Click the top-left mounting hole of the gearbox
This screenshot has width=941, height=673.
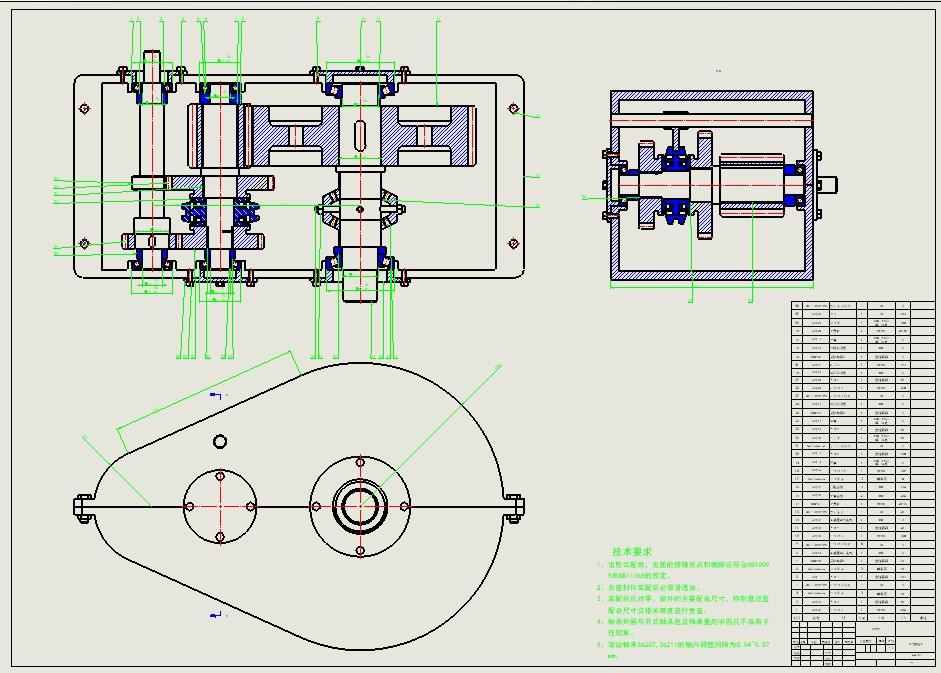[85, 108]
